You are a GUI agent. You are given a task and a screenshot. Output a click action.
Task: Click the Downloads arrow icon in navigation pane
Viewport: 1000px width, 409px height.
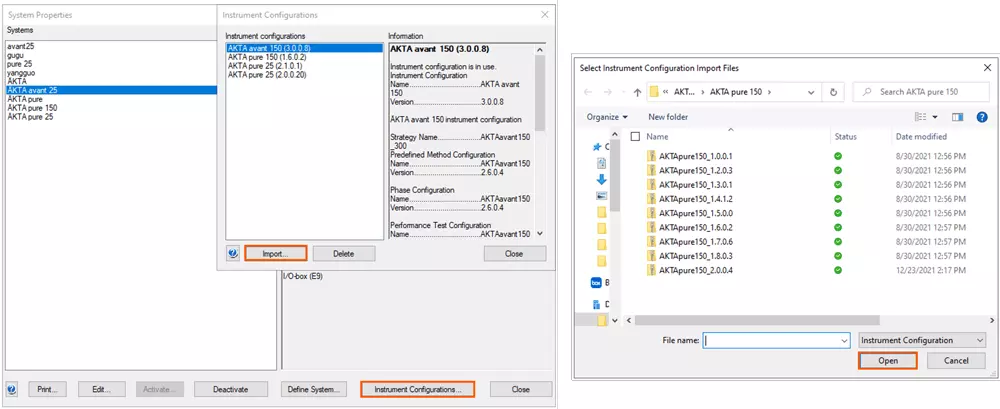pos(602,180)
